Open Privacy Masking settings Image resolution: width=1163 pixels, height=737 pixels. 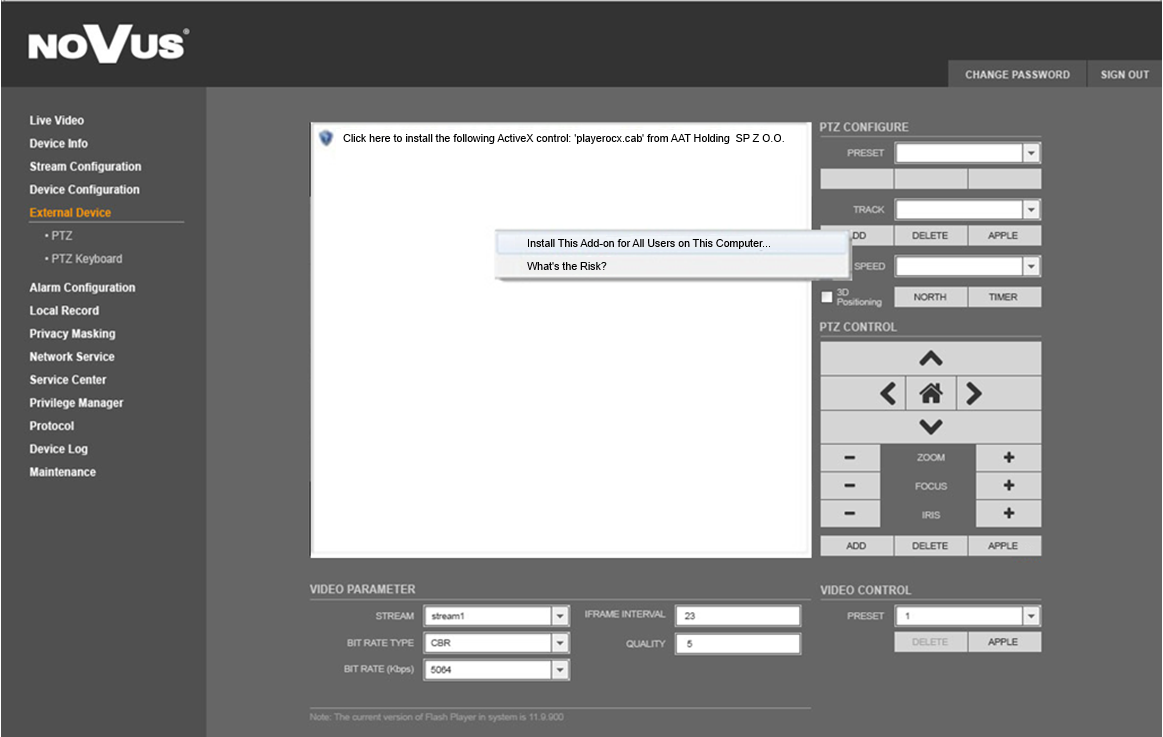tap(72, 333)
